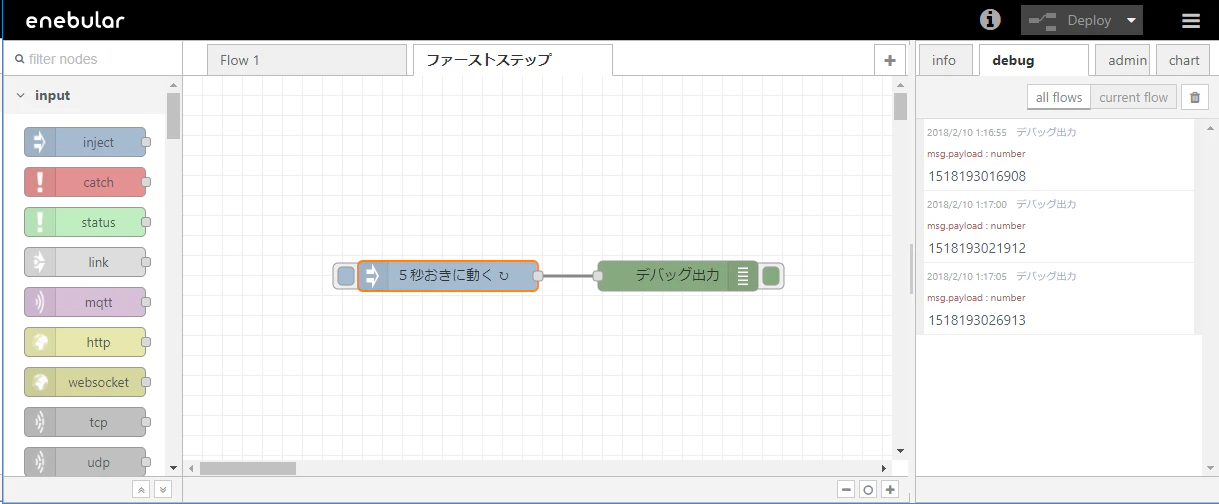Screen dimensions: 1219x504
Task: Switch to the ファーストステップ tab
Action: pyautogui.click(x=512, y=60)
